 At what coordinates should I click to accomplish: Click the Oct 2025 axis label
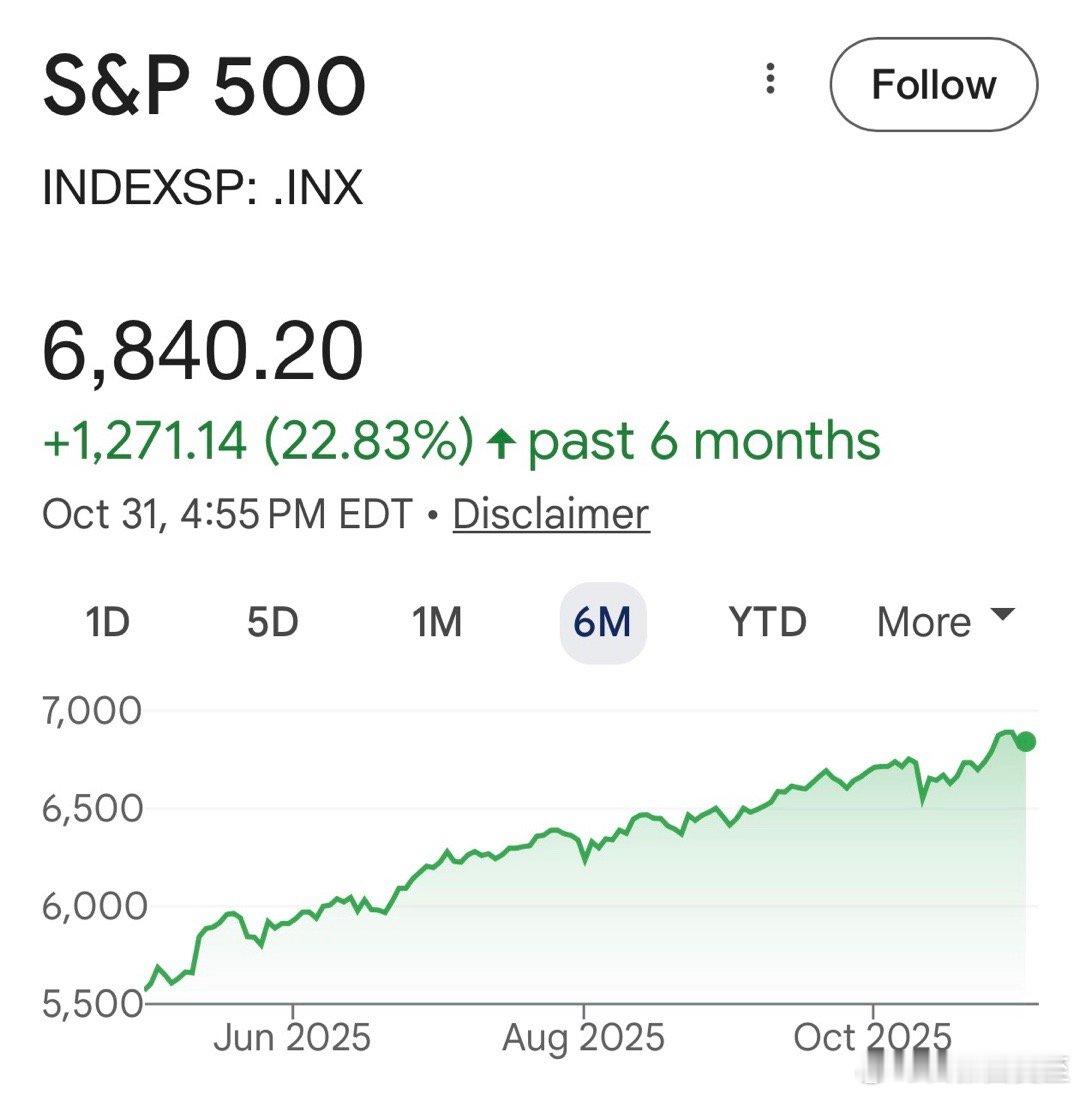(873, 1037)
